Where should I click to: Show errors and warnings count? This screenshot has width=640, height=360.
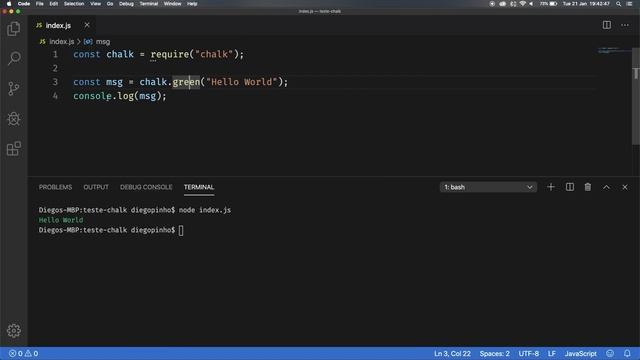[x=24, y=353]
